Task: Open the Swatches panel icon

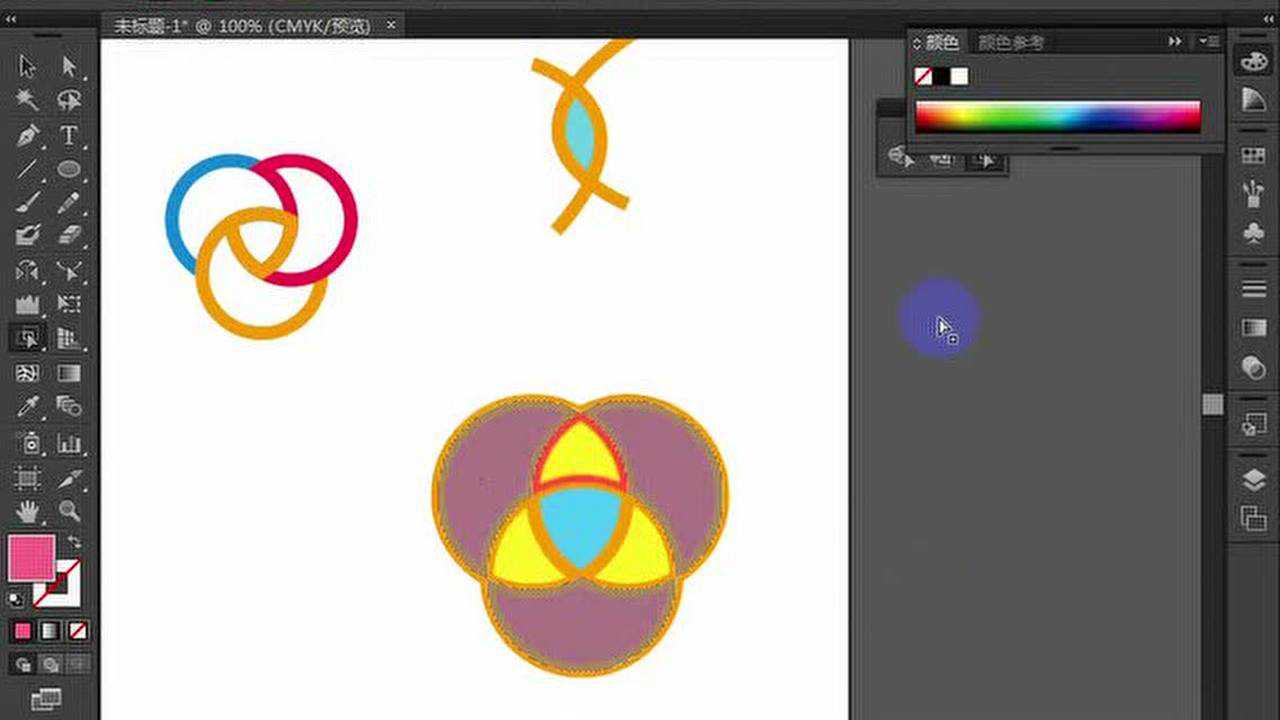Action: coord(1253,155)
